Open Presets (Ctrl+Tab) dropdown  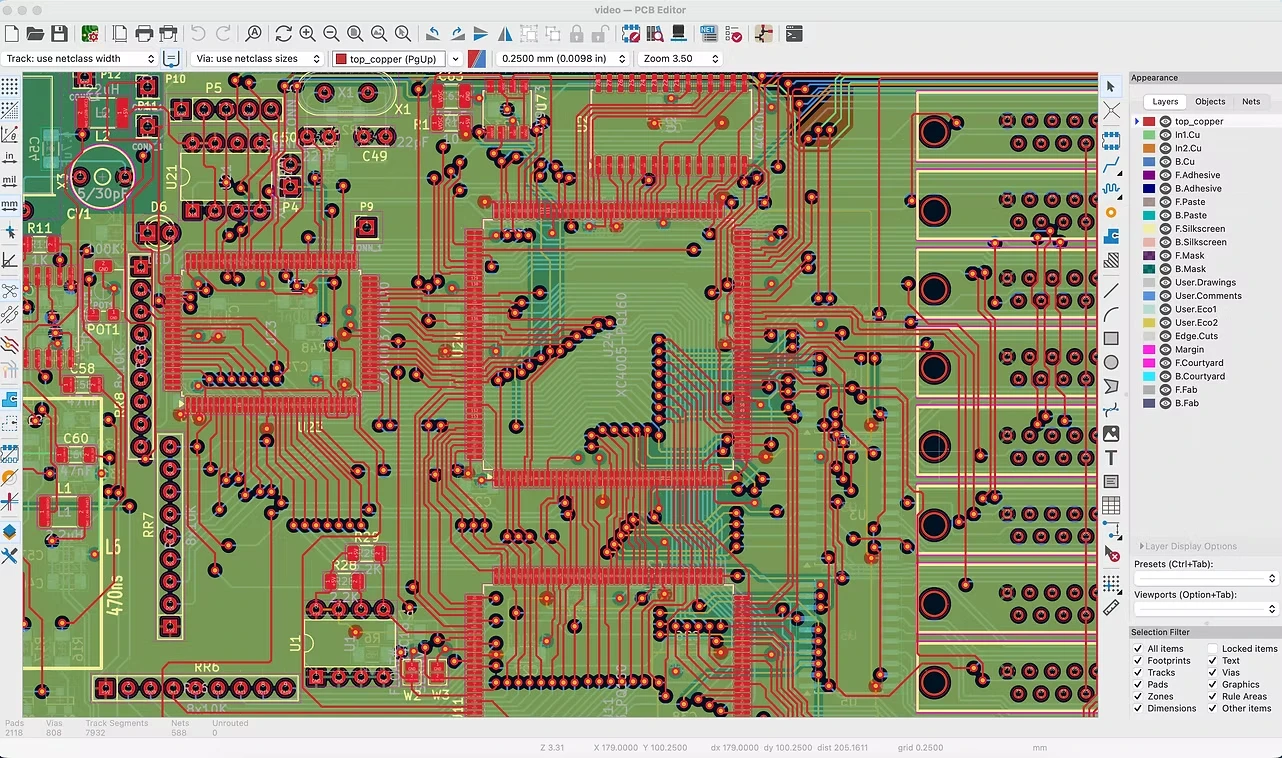pos(1206,578)
